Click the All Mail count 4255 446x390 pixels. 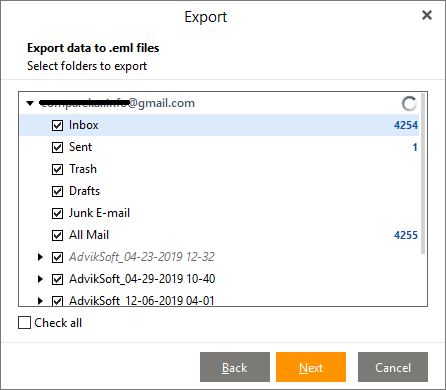pyautogui.click(x=406, y=235)
